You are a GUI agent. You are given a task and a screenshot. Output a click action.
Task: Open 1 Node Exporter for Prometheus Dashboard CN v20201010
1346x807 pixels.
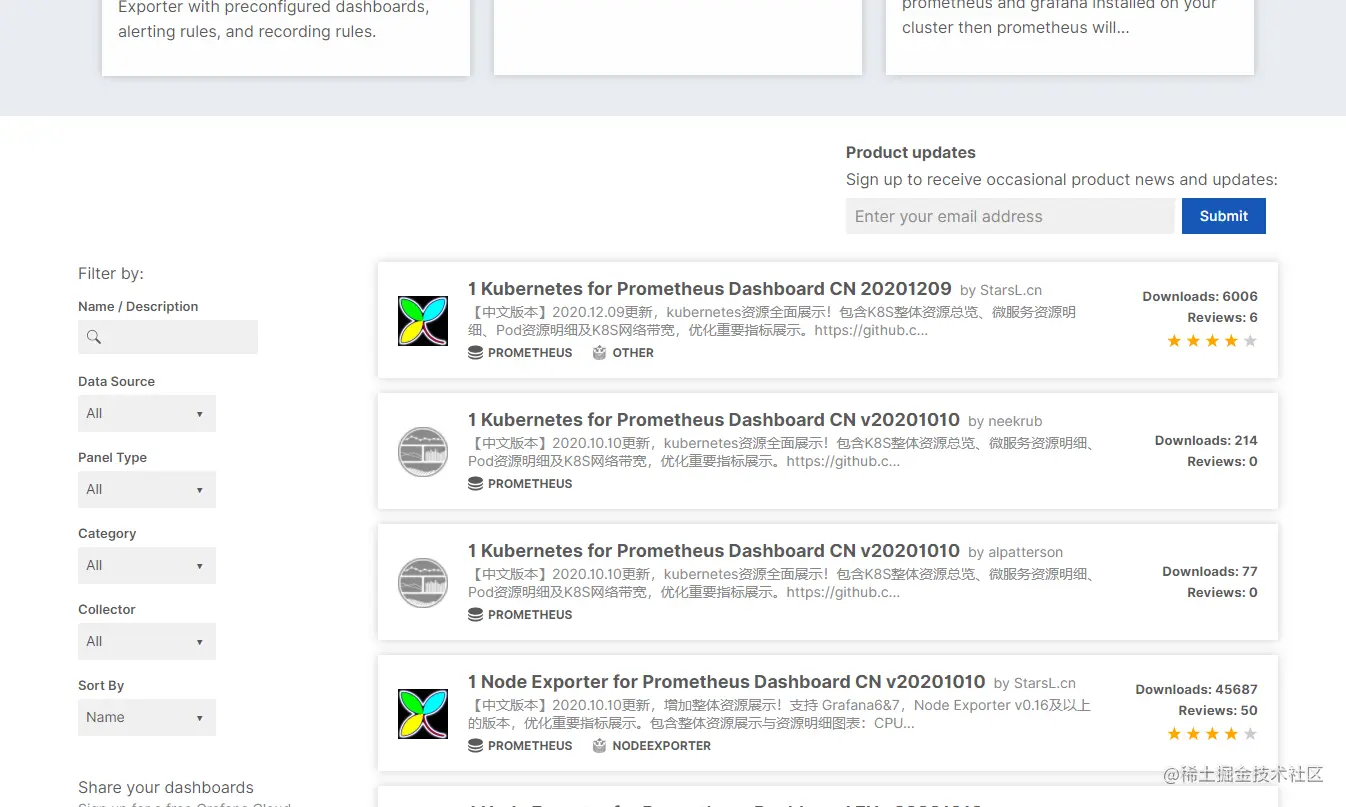727,682
